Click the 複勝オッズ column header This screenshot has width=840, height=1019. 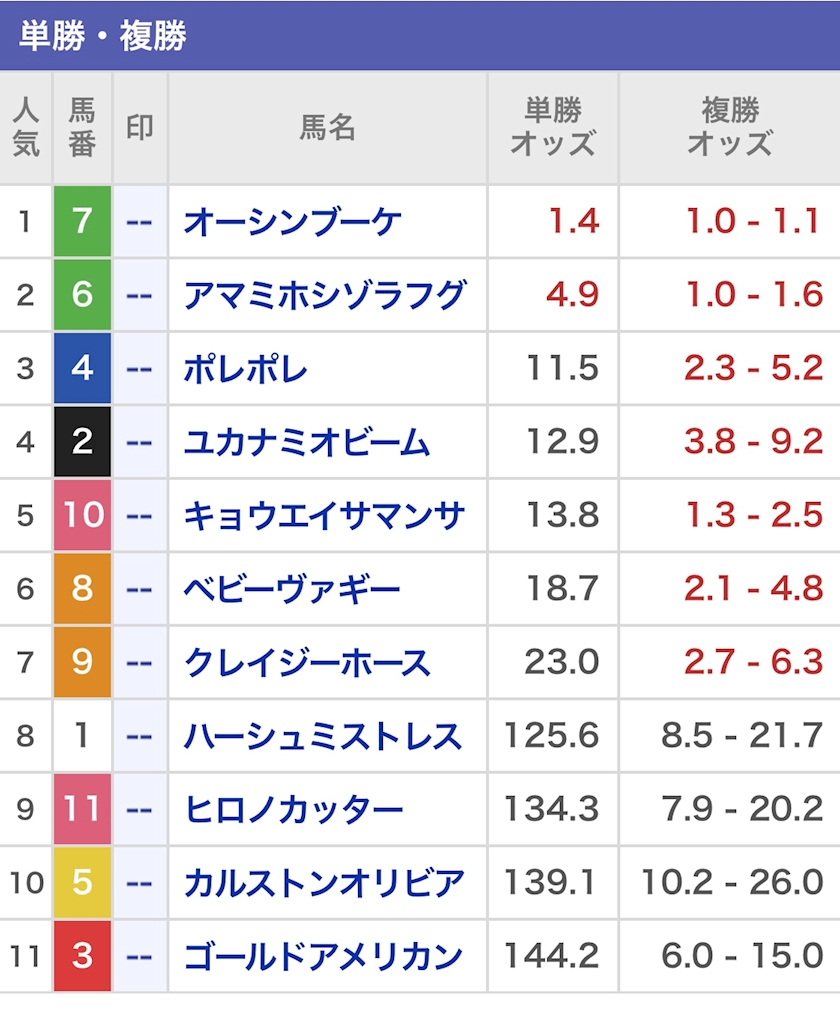(x=729, y=127)
